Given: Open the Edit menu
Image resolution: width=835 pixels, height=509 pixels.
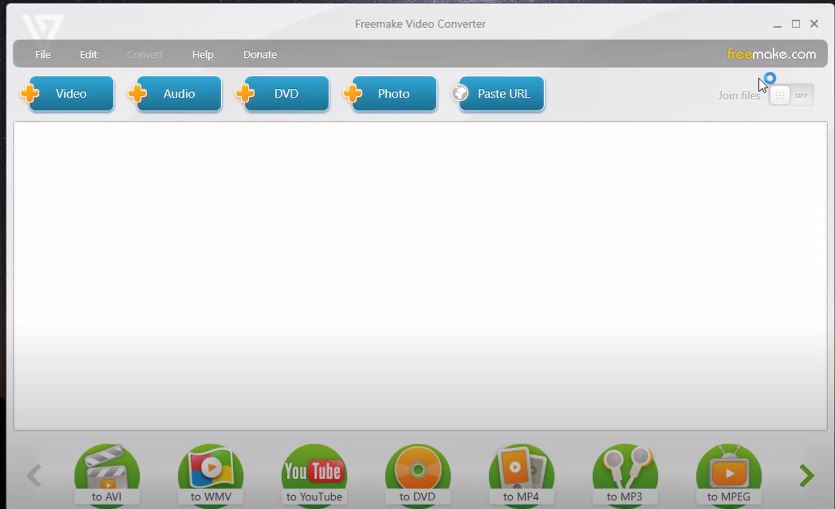Looking at the screenshot, I should point(88,54).
